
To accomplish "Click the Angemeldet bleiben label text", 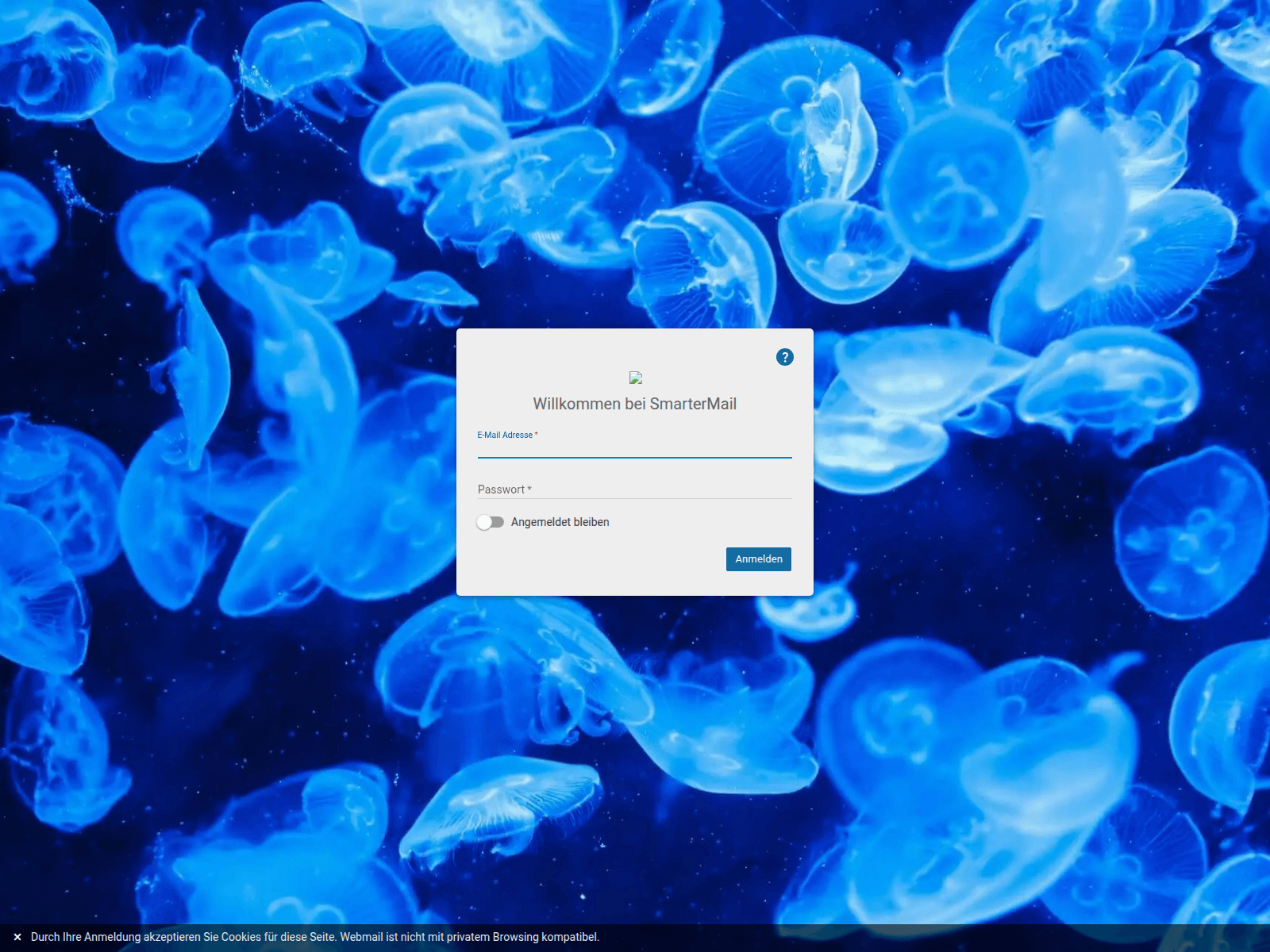I will [x=560, y=522].
